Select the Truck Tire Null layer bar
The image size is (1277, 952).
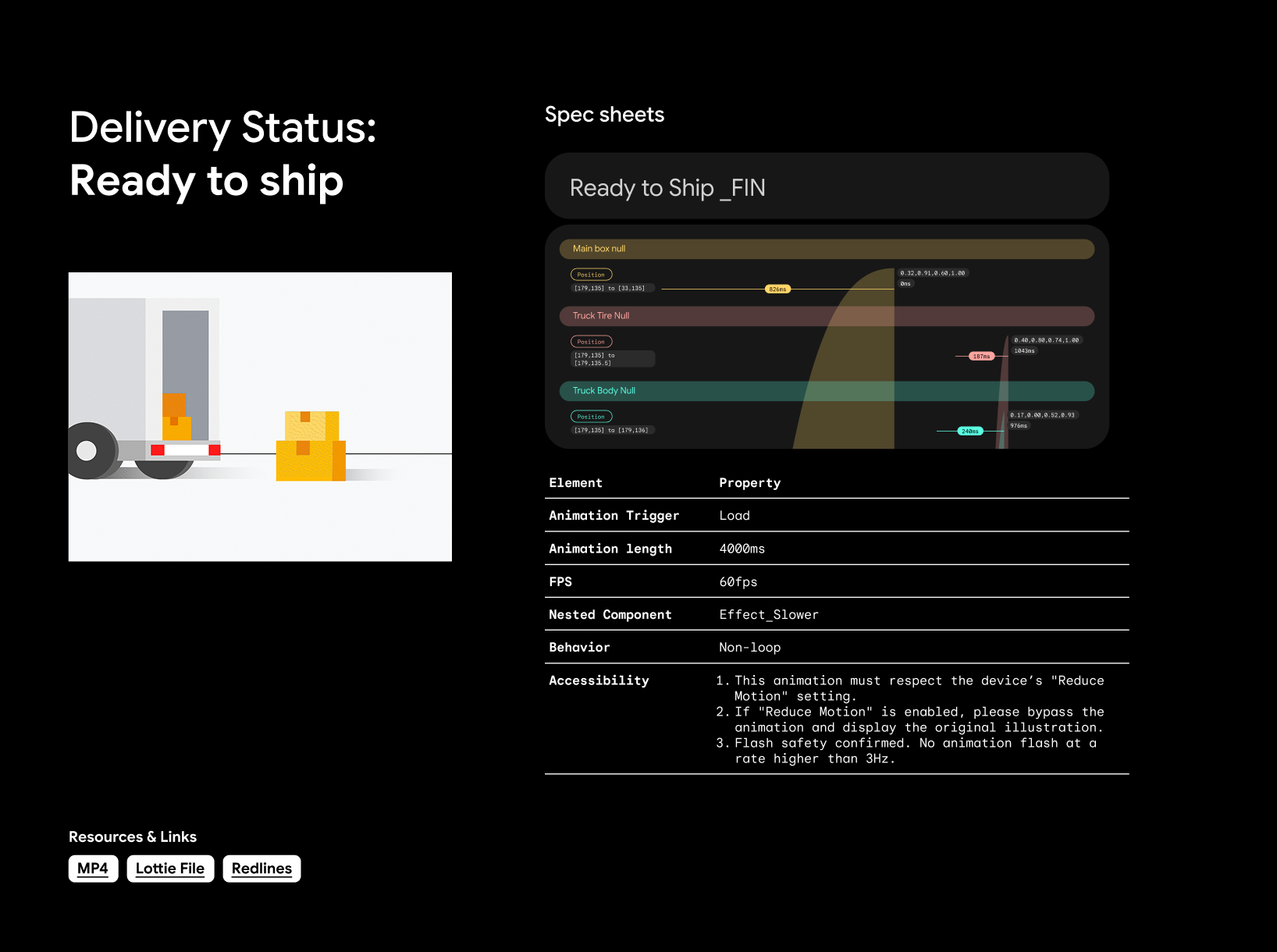pyautogui.click(x=827, y=316)
